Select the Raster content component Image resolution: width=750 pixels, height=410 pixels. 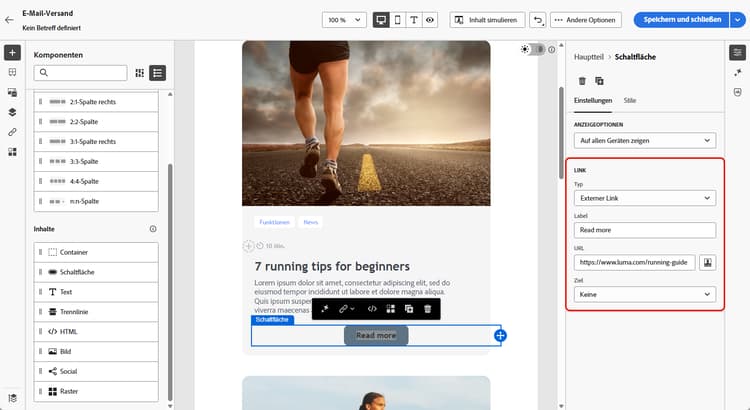96,391
